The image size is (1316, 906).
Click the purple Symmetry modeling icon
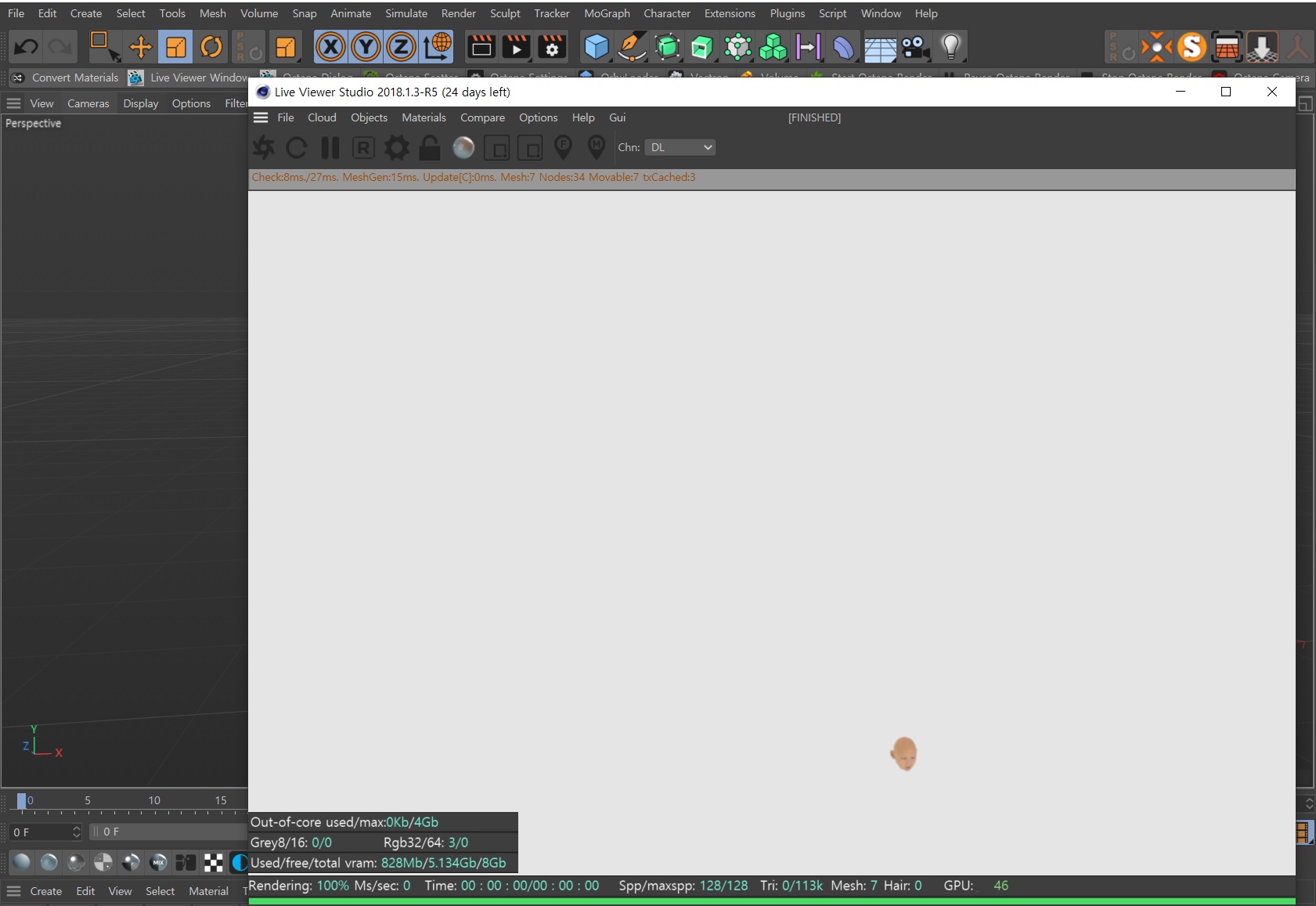(x=808, y=47)
